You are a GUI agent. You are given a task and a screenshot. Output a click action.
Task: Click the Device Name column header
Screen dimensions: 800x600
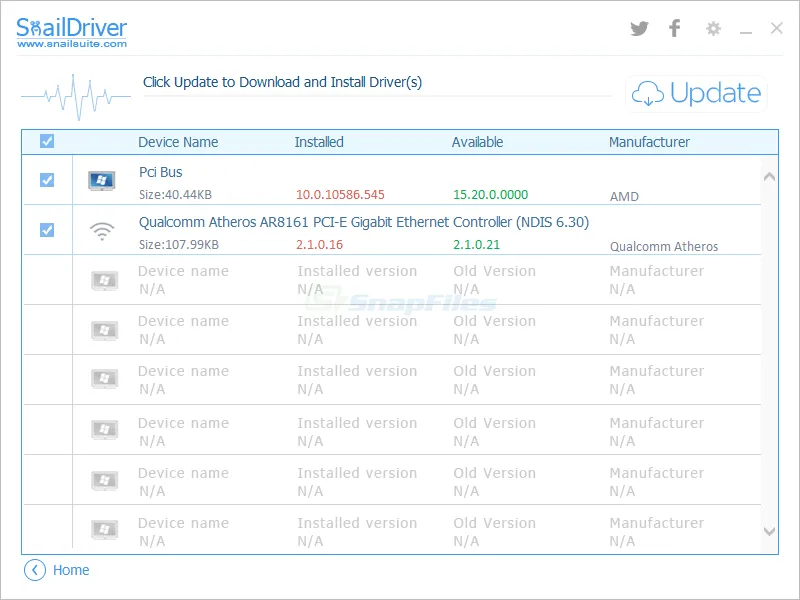tap(178, 142)
